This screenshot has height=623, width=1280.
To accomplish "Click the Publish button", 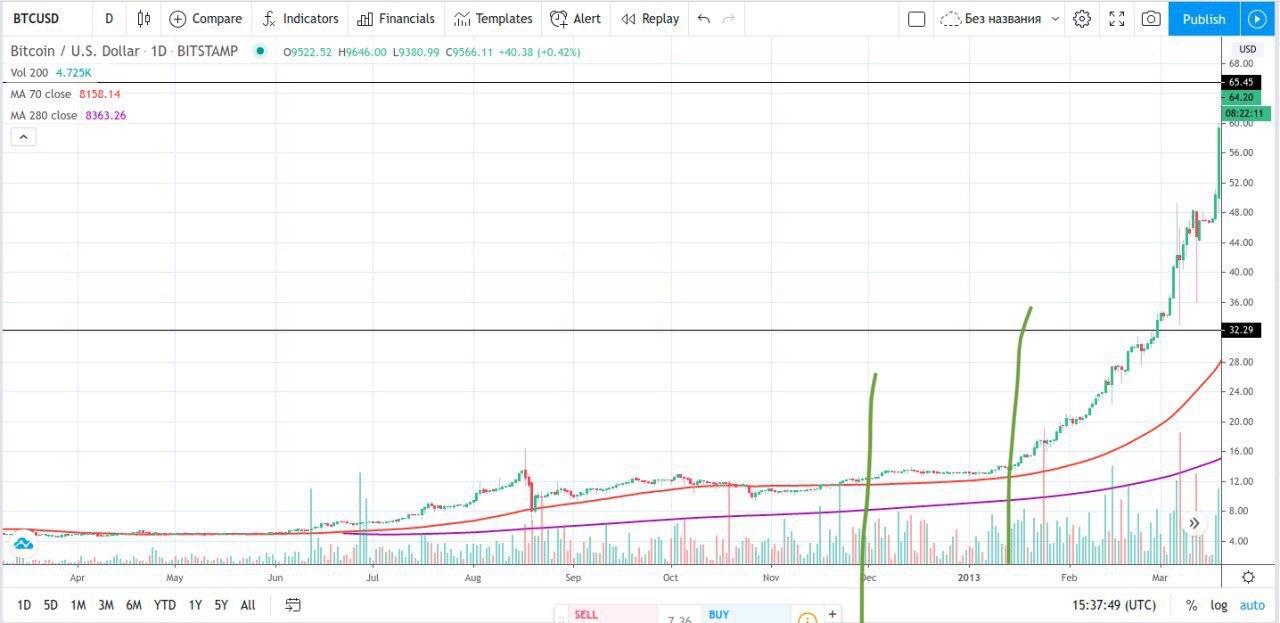I will tap(1204, 18).
